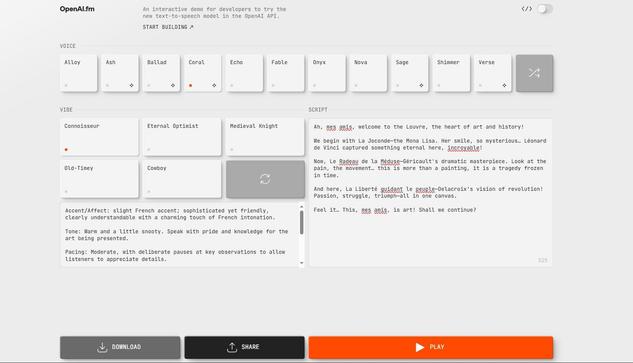The height and width of the screenshot is (363, 633).
Task: Click the scroll down arrow in vibe instructions
Action: [302, 263]
